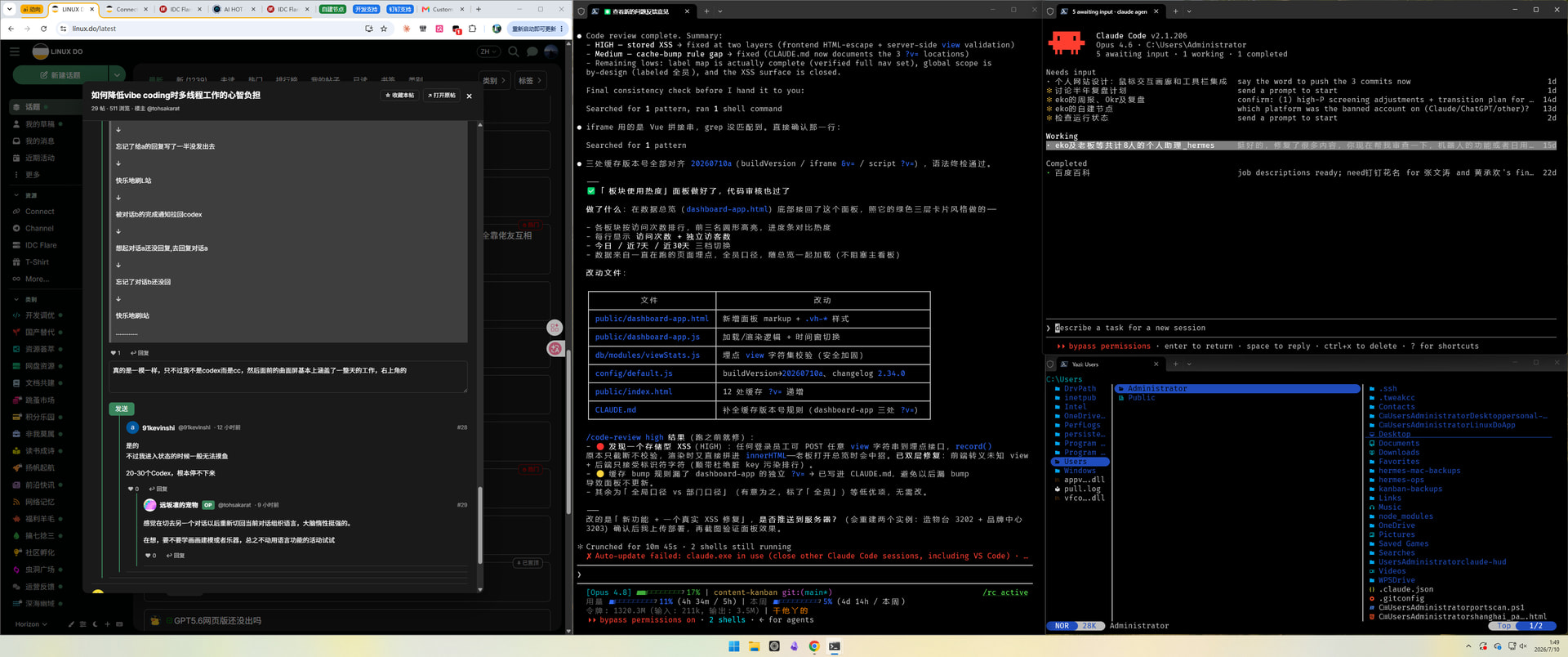Screen dimensions: 1568x657
Task: Click the 91kevinshi user avatar
Action: click(132, 427)
